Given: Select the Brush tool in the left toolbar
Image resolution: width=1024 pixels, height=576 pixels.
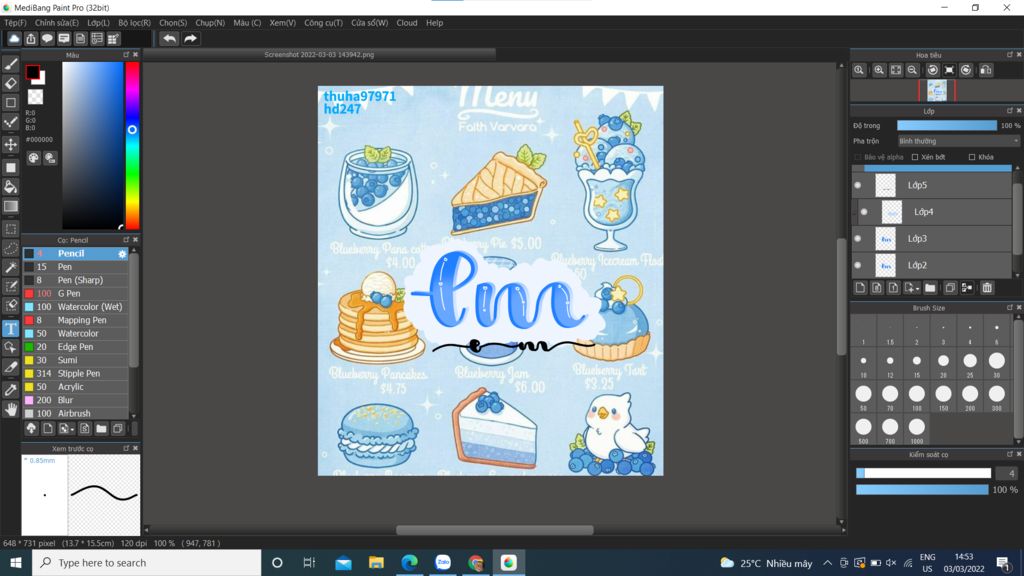Looking at the screenshot, I should pos(10,64).
